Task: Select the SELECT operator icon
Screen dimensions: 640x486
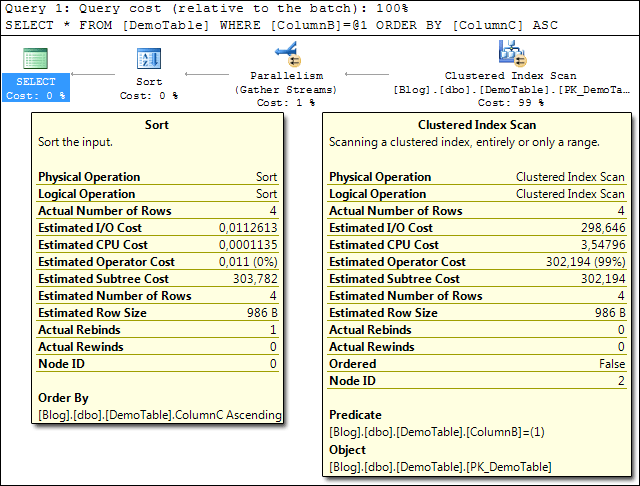Action: click(35, 58)
